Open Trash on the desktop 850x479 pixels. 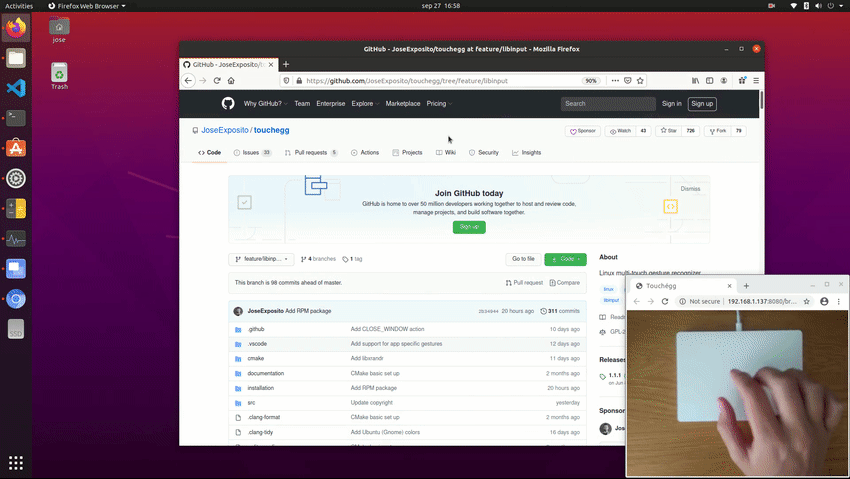[x=59, y=76]
